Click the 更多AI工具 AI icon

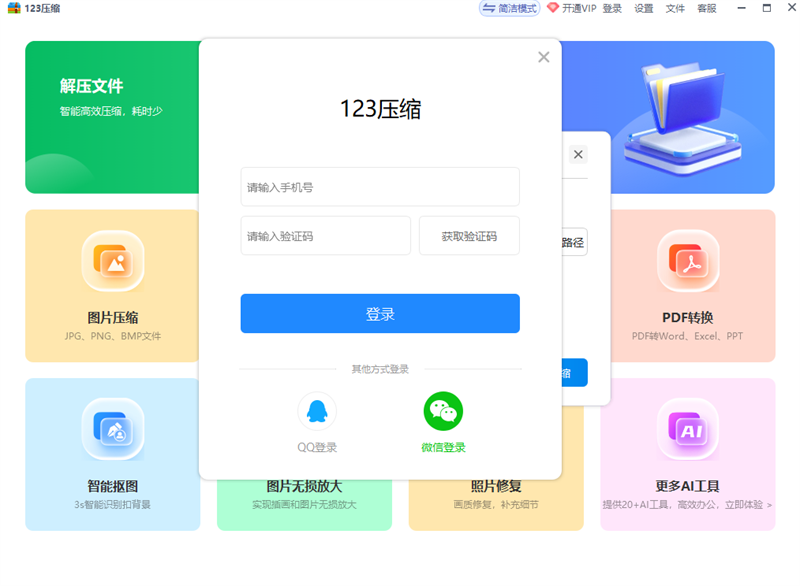(688, 429)
